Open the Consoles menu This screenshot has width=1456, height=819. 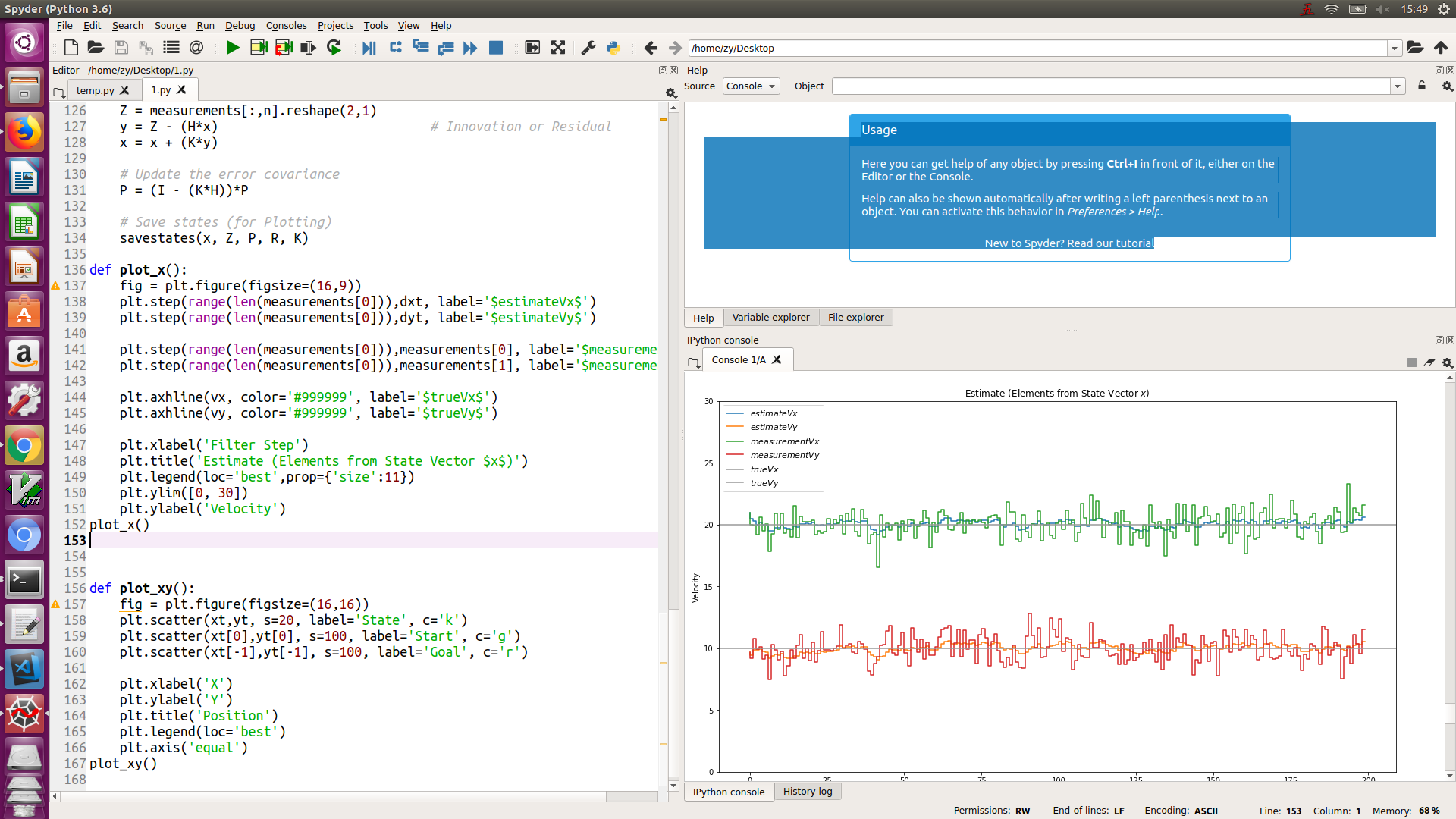click(286, 25)
